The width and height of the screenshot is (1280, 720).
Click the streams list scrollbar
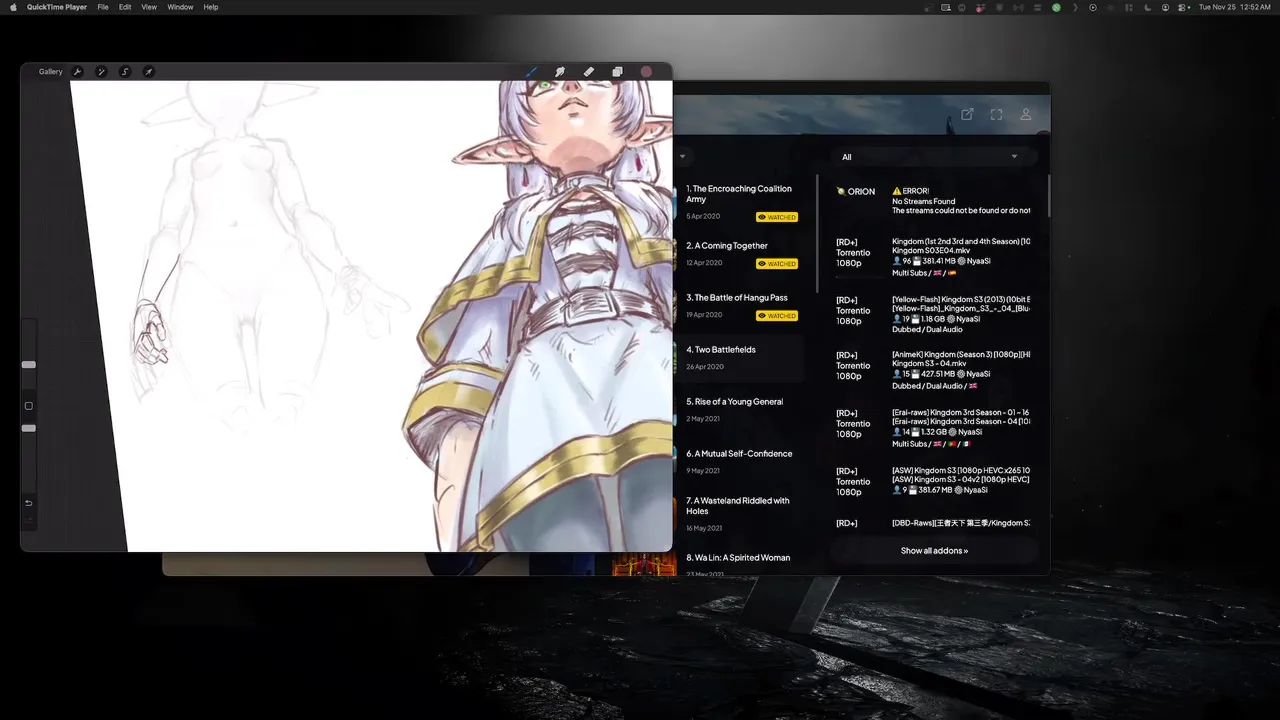1048,195
